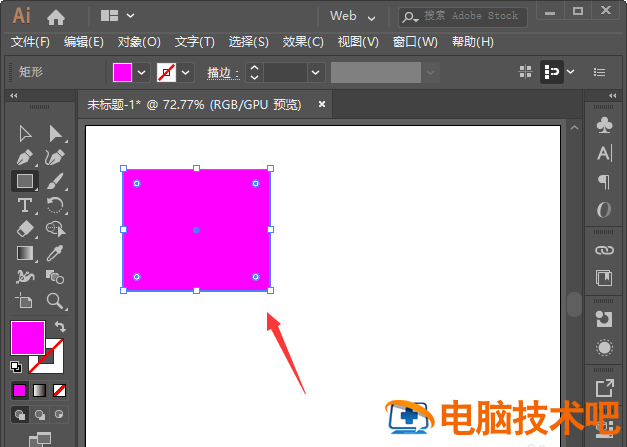Select the Paintbrush tool

coord(55,181)
